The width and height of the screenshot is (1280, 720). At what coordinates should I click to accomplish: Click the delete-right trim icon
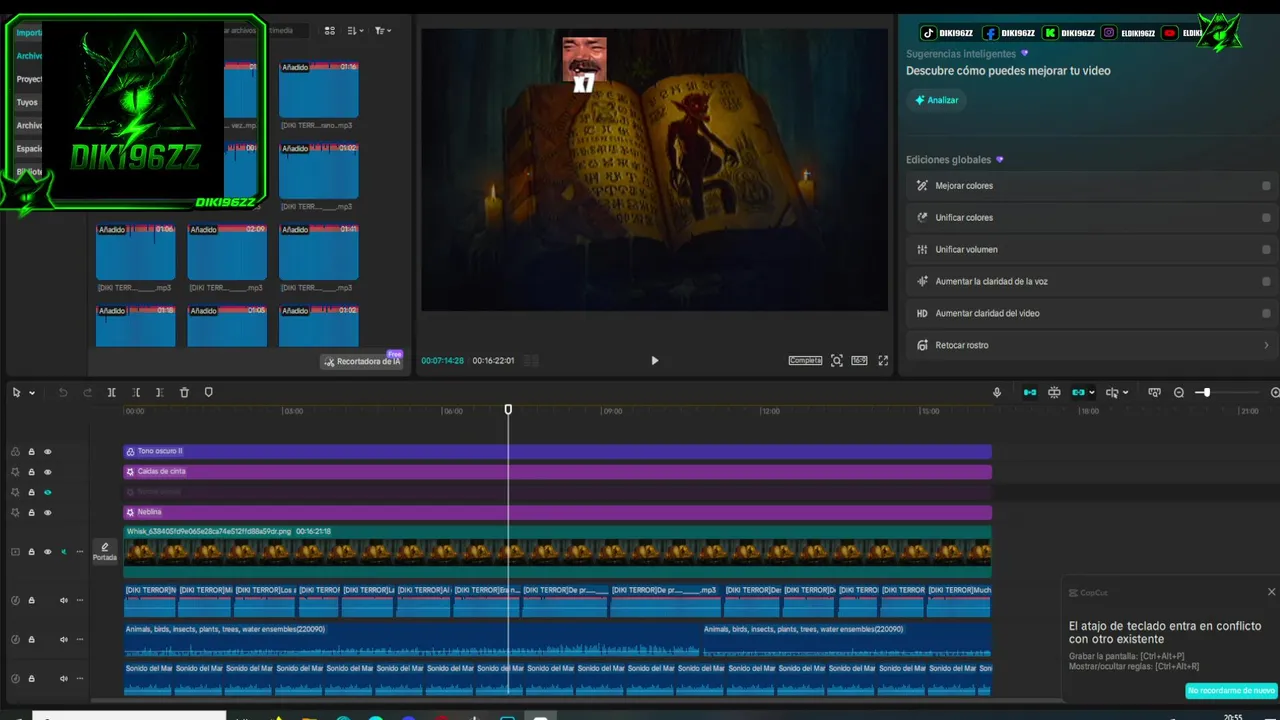click(x=159, y=393)
